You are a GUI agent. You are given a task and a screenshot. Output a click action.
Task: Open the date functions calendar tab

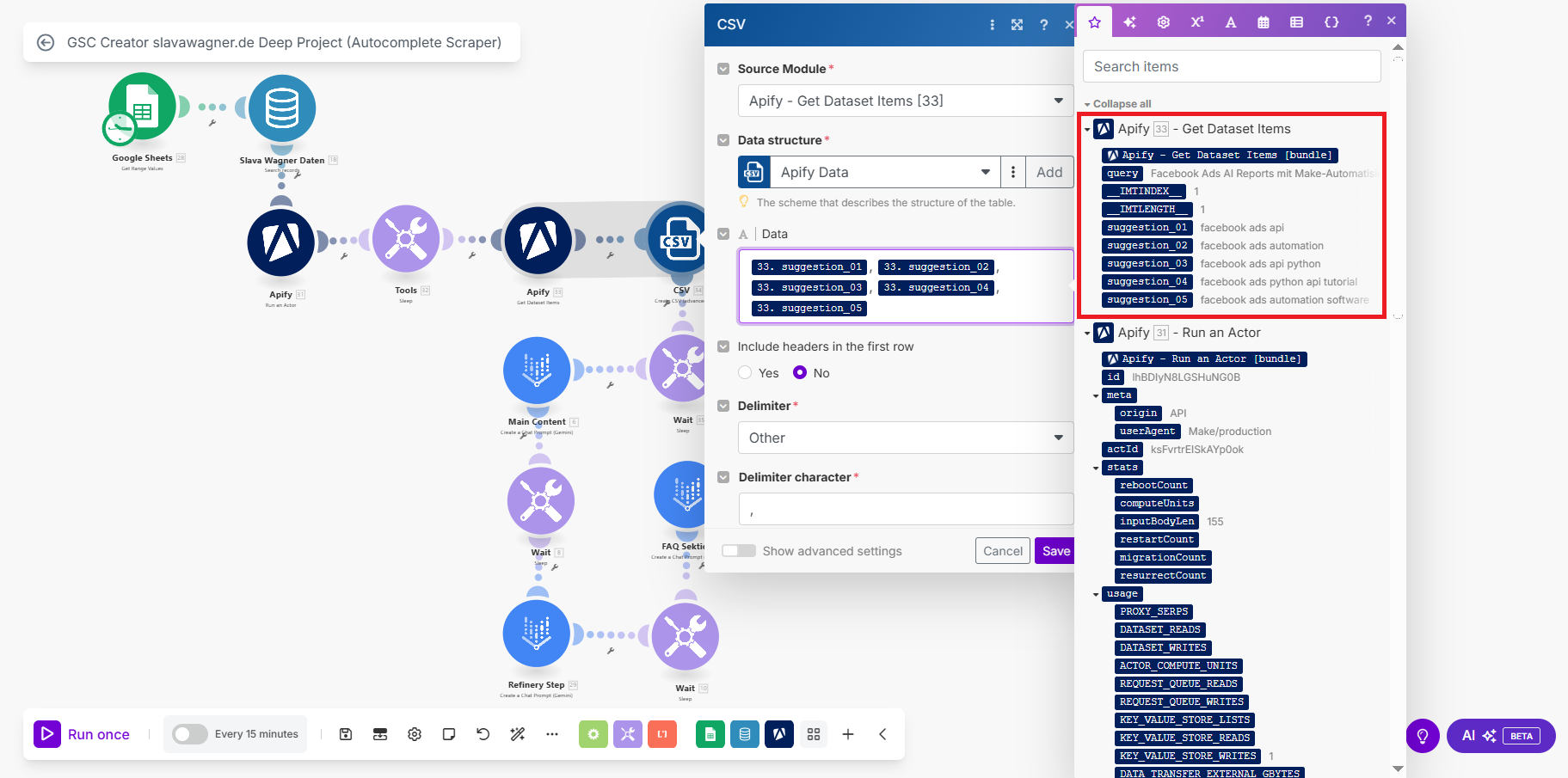(1264, 22)
